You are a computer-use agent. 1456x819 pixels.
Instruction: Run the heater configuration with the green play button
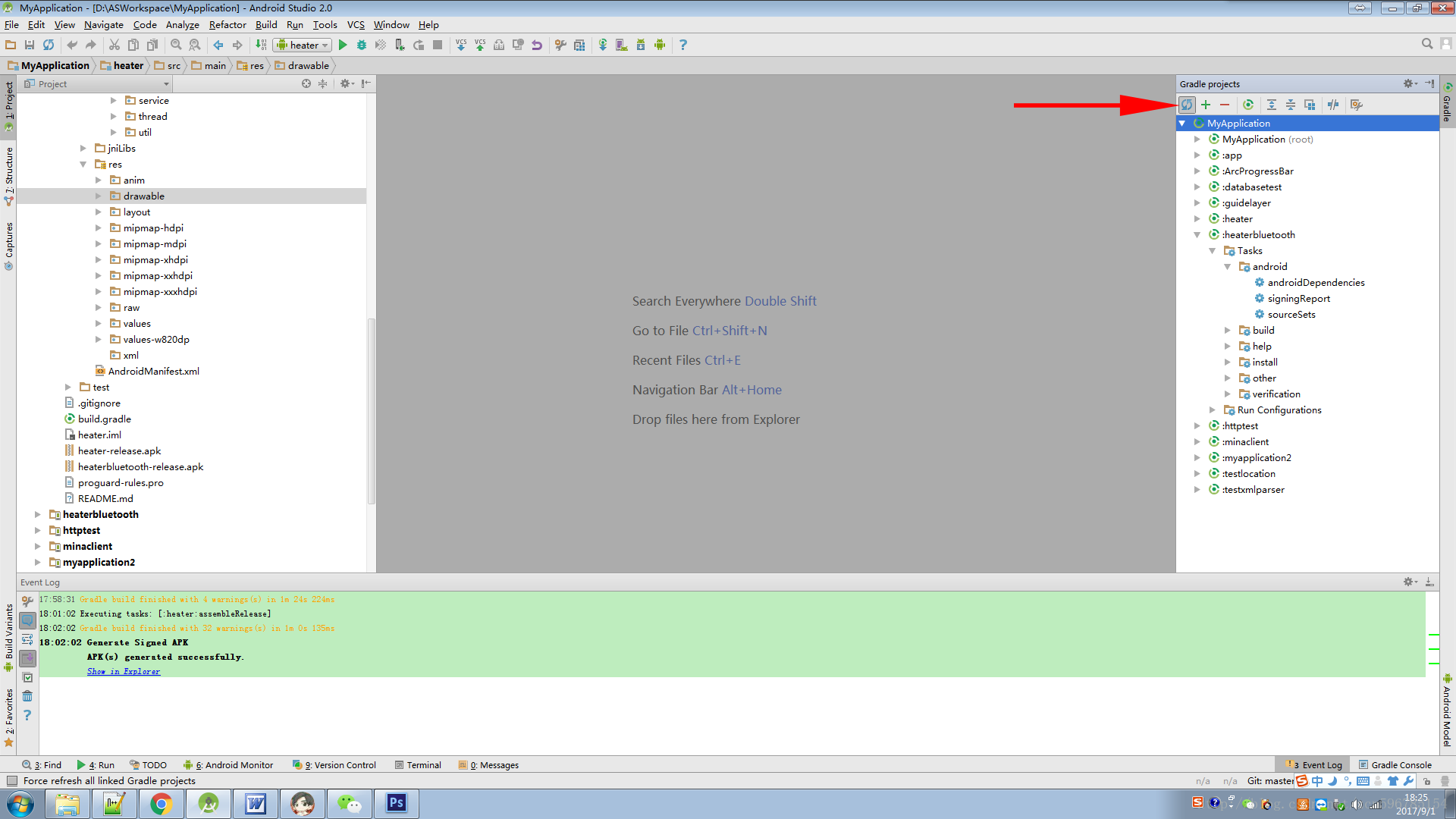click(343, 45)
